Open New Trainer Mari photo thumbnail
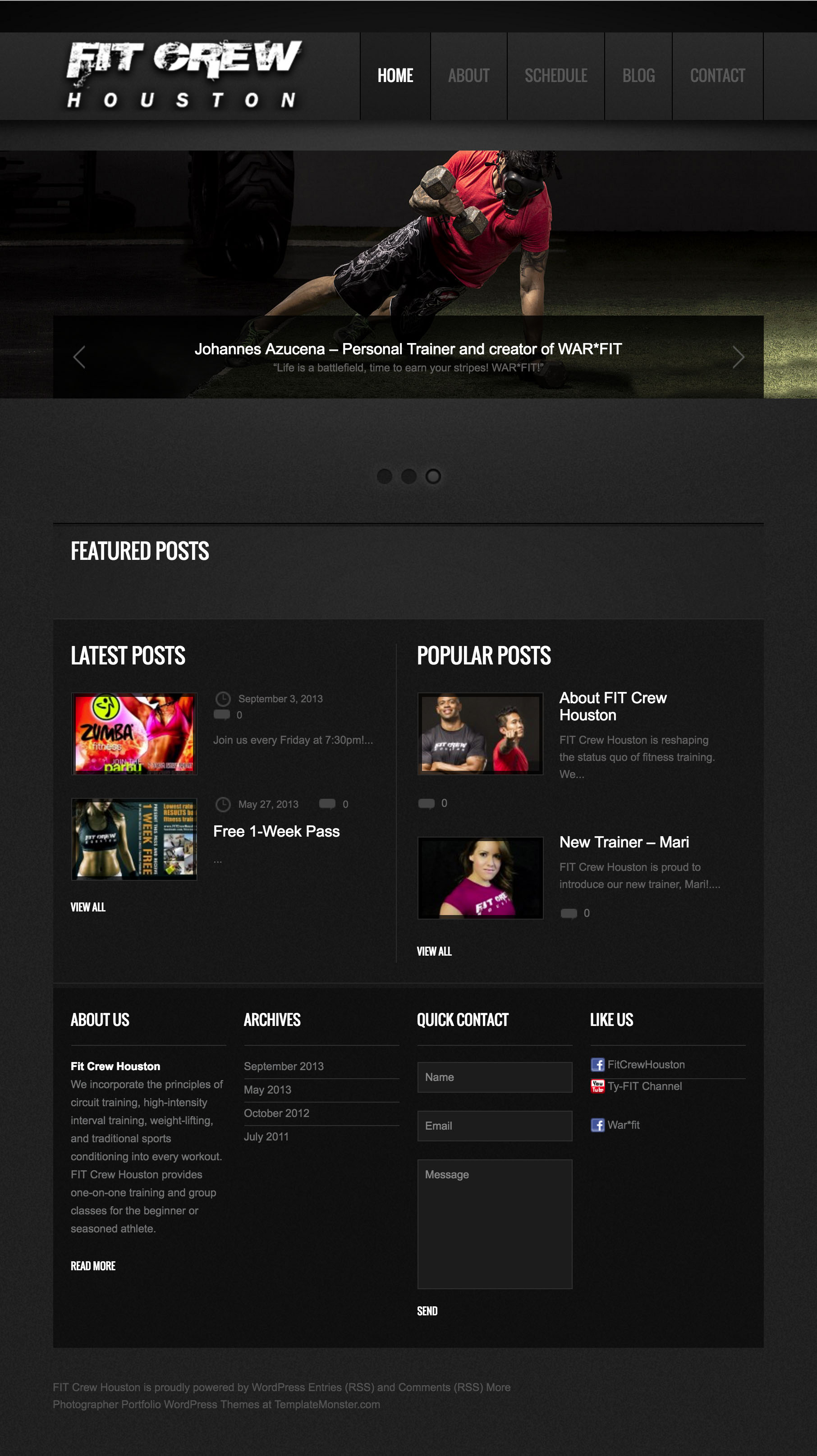 [x=481, y=878]
